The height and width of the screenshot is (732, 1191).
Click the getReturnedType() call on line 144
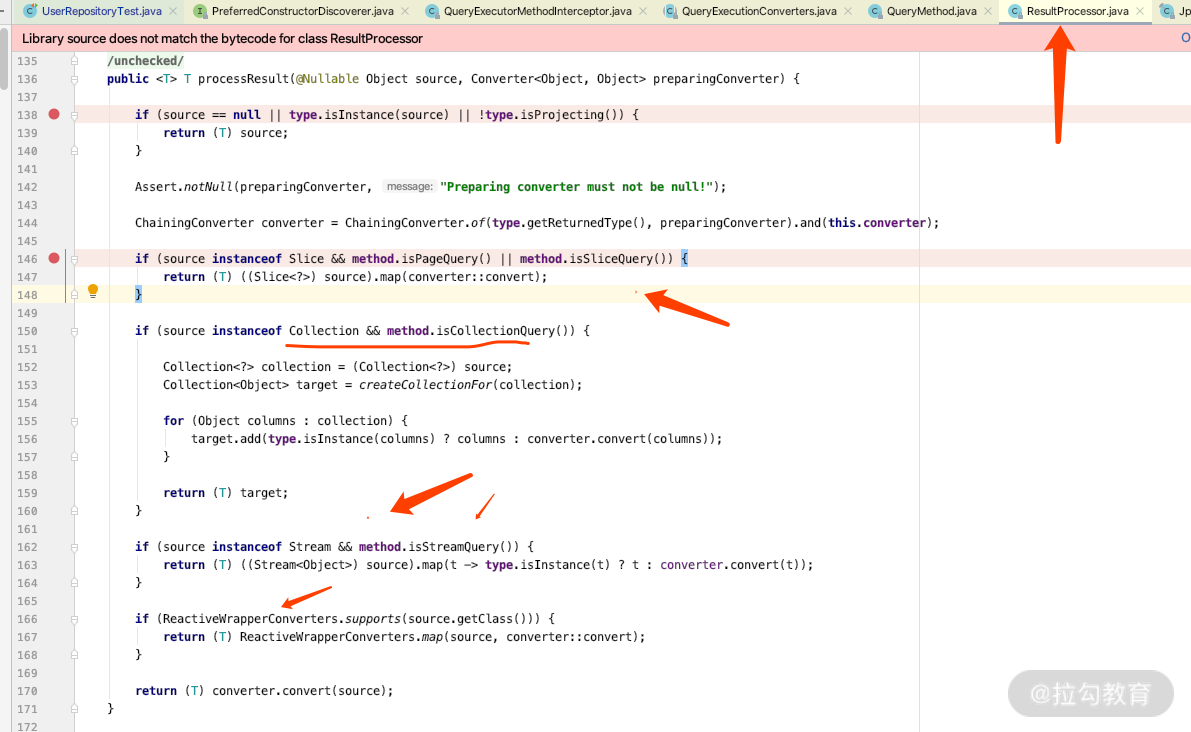point(586,223)
